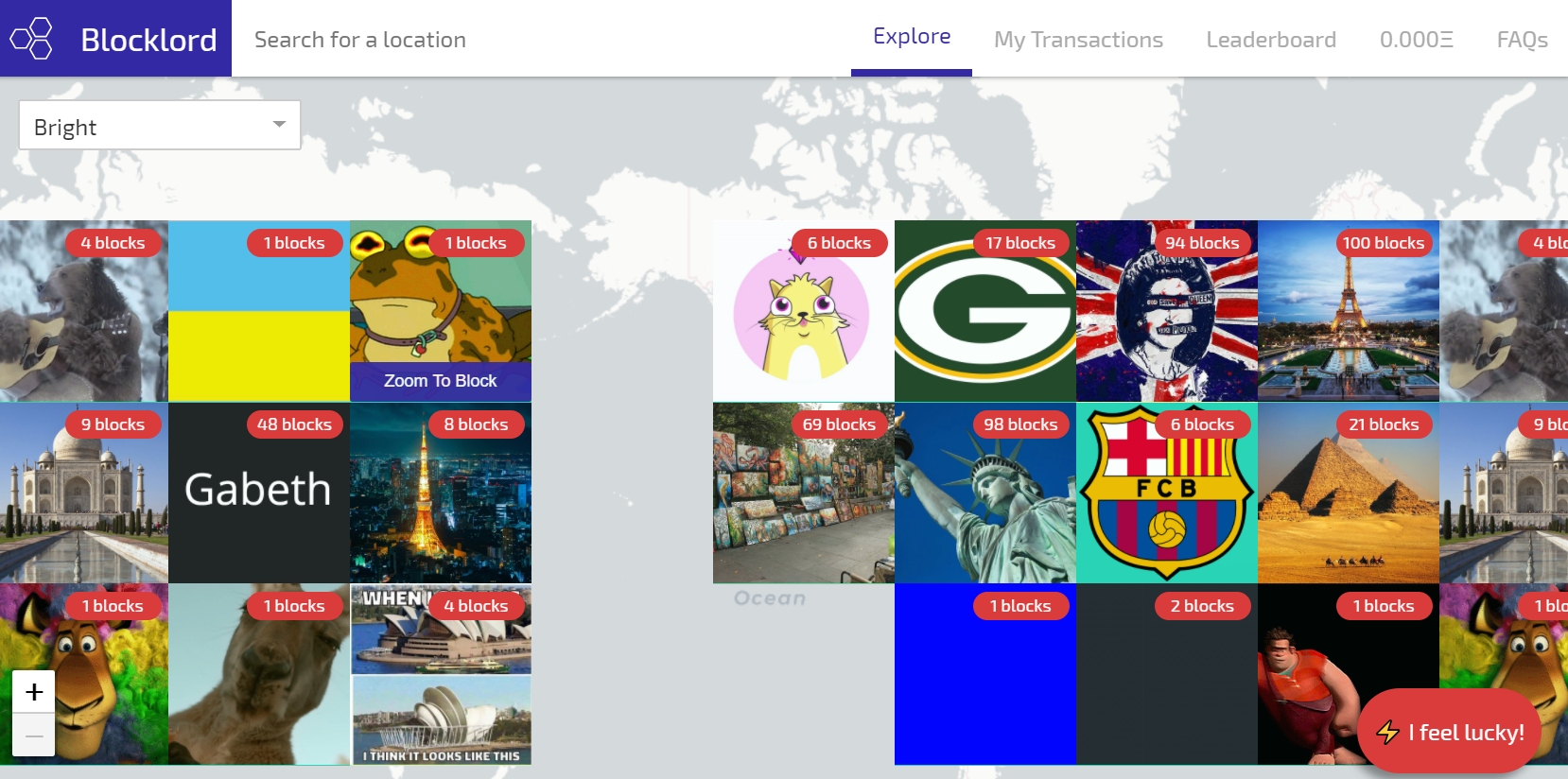Click the 69 blocks badge
Image resolution: width=1568 pixels, height=779 pixels.
coord(839,424)
